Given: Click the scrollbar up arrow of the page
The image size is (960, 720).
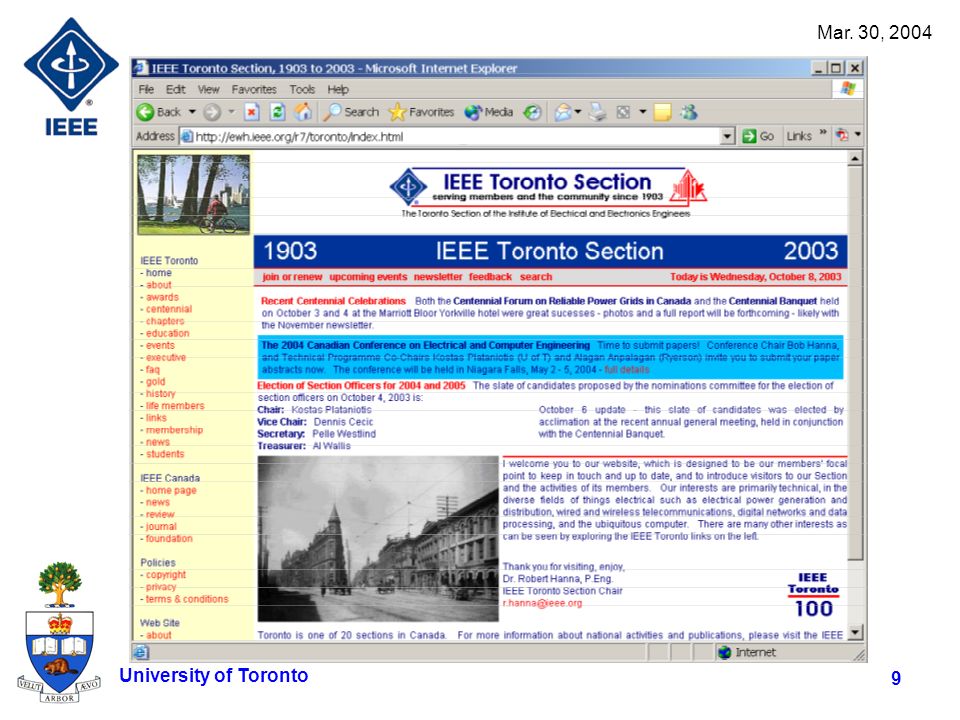Looking at the screenshot, I should [x=855, y=159].
